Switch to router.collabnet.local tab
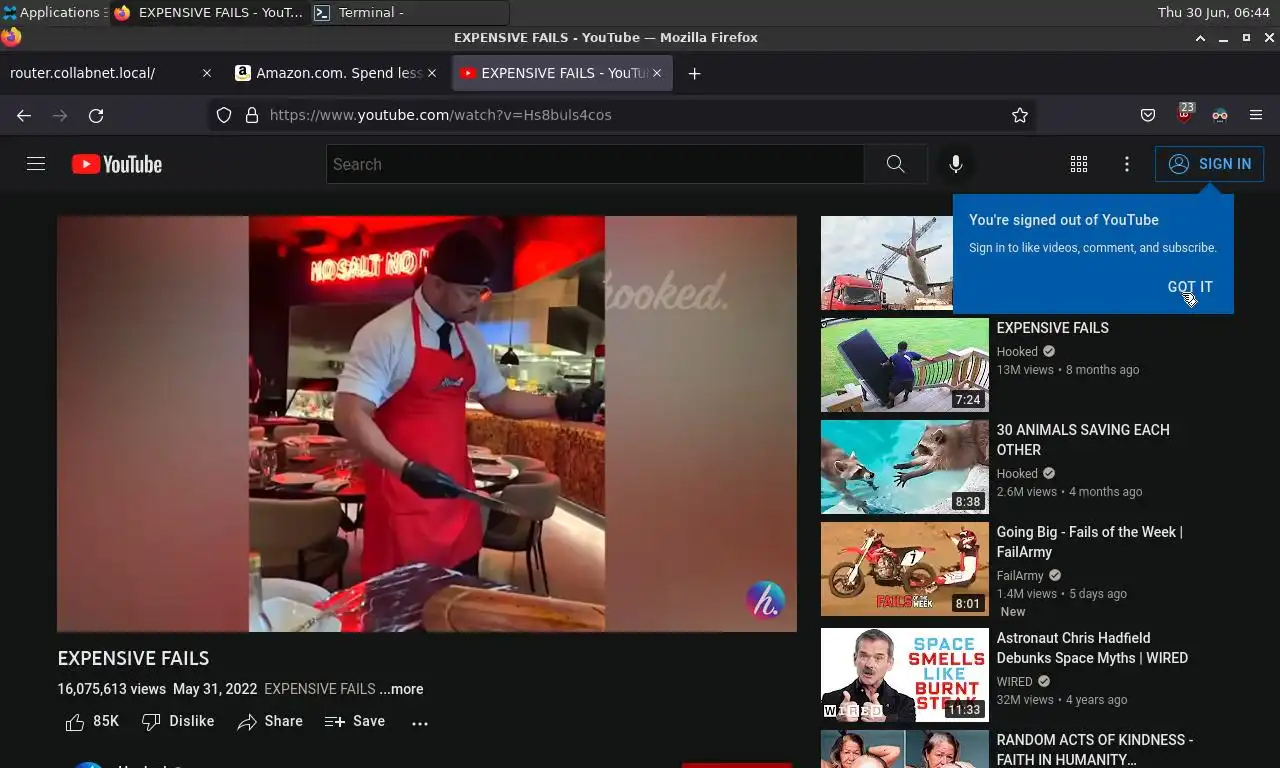Image resolution: width=1280 pixels, height=768 pixels. (x=111, y=73)
